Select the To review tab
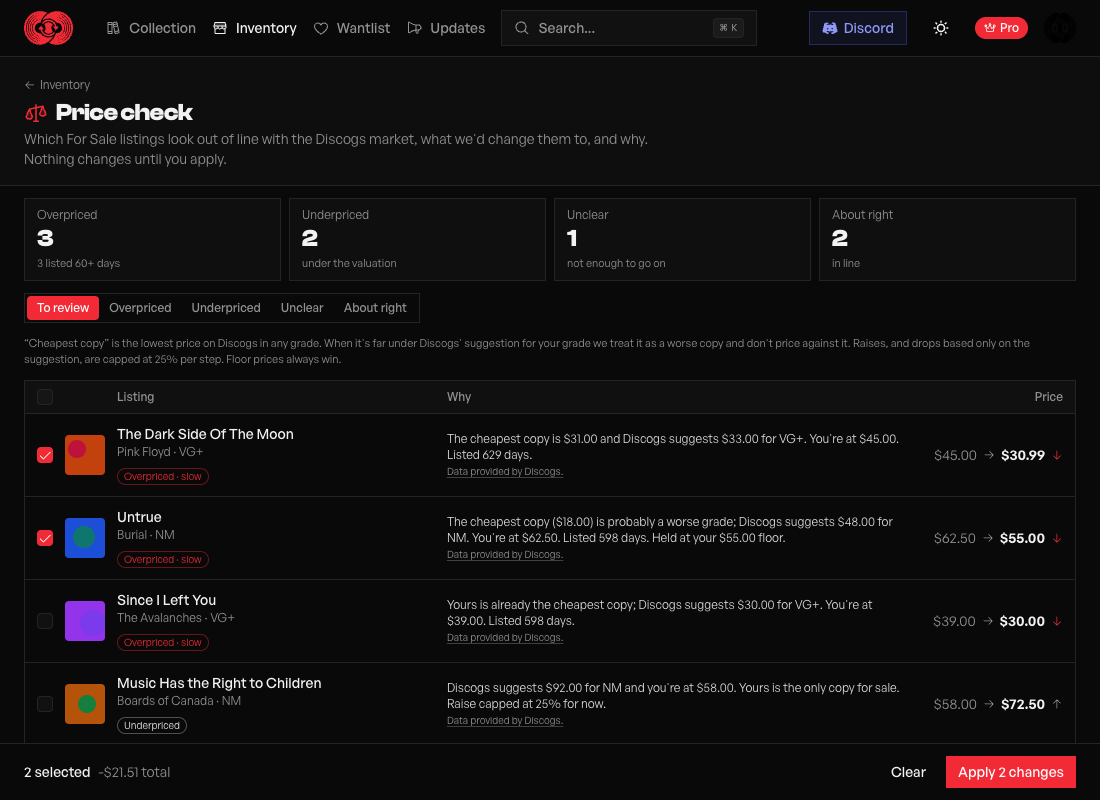The image size is (1100, 800). [x=63, y=308]
